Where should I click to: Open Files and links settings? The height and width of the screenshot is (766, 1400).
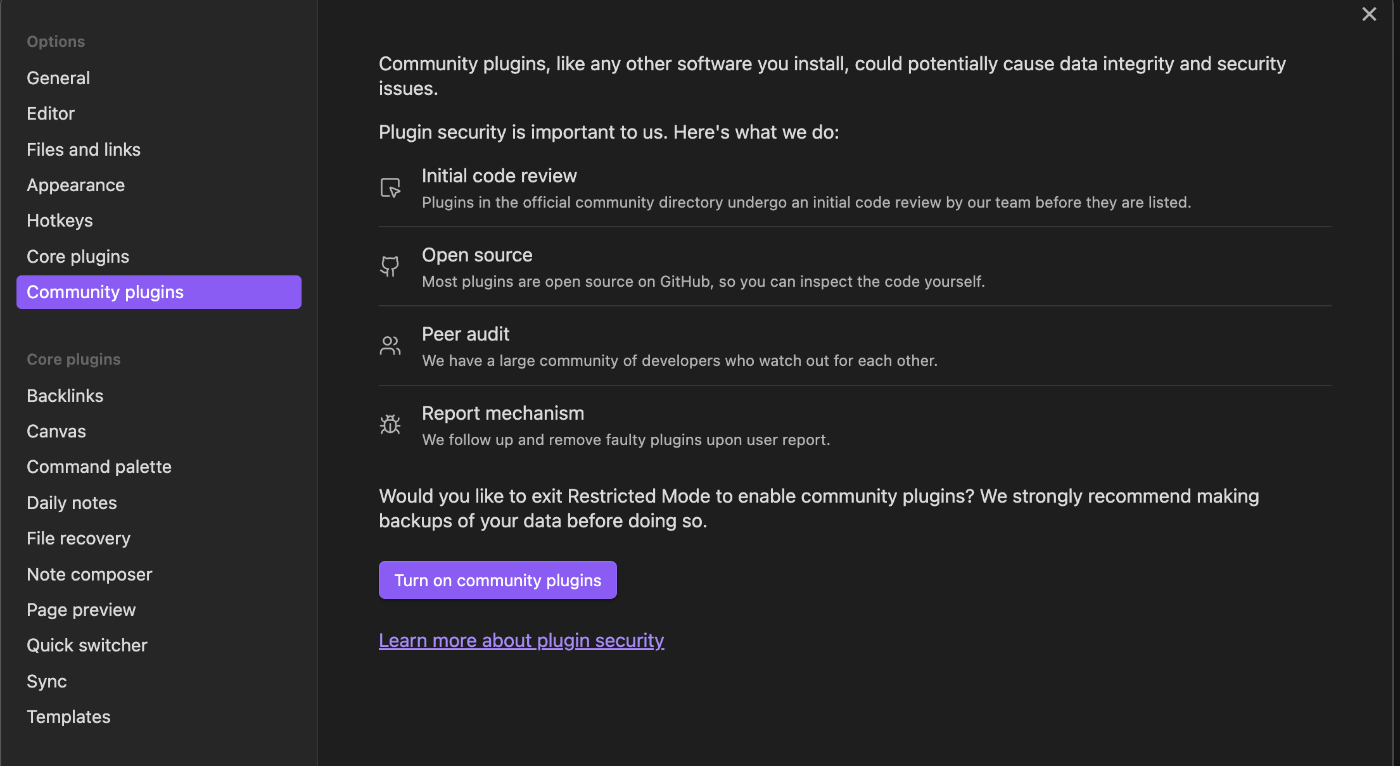pos(83,149)
